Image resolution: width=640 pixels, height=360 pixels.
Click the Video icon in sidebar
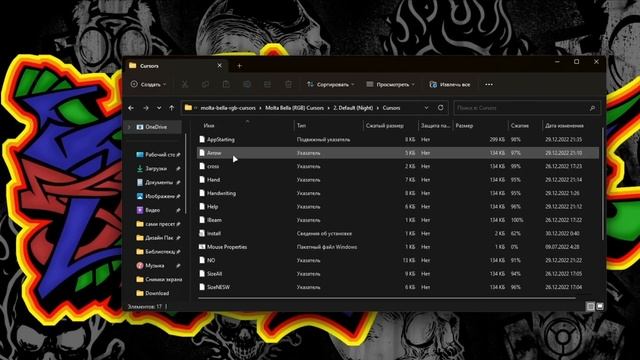point(140,210)
